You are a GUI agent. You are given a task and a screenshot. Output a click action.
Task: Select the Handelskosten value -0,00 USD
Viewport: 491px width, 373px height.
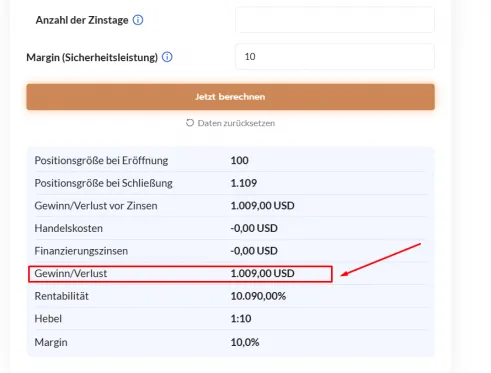[x=254, y=228]
